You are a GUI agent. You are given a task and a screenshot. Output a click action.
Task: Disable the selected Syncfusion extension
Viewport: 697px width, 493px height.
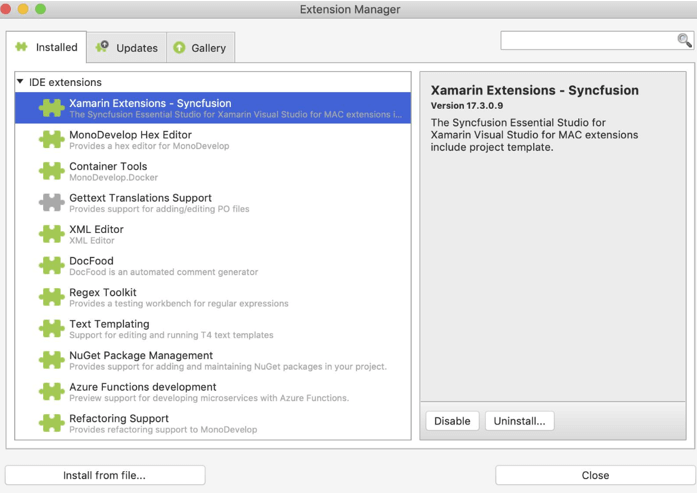pyautogui.click(x=452, y=421)
